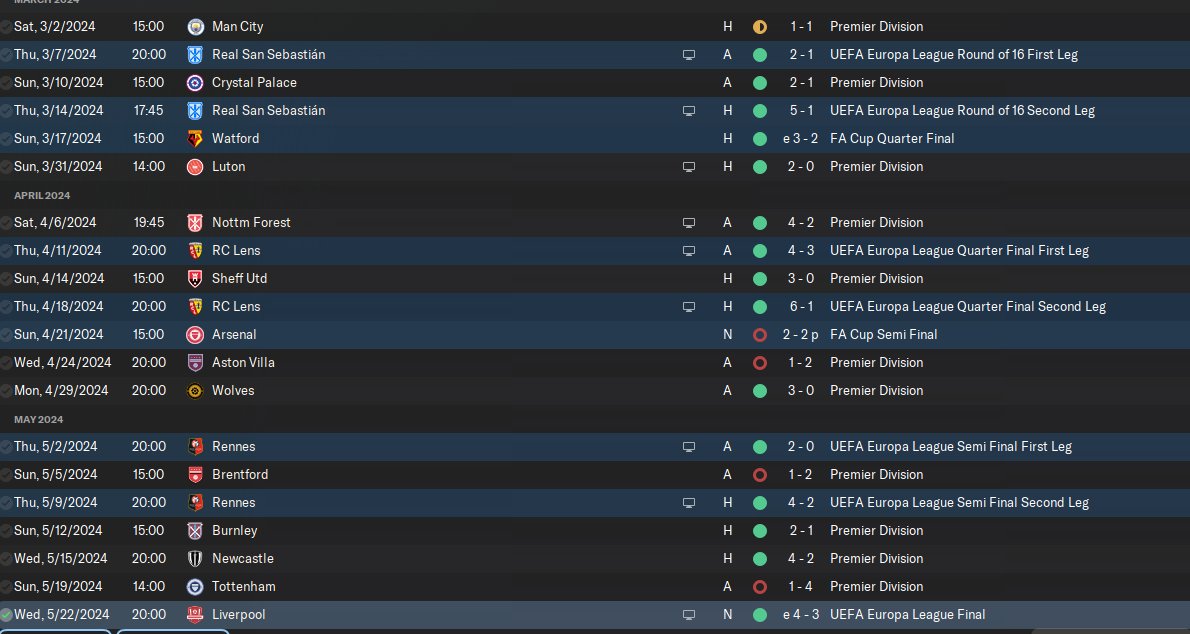Click the TV broadcast icon for Luton match
This screenshot has height=634, width=1190.
pyautogui.click(x=688, y=167)
